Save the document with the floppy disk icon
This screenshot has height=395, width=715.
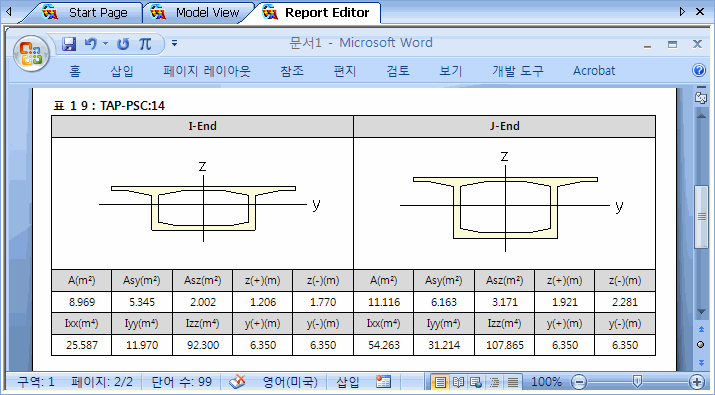pos(69,44)
